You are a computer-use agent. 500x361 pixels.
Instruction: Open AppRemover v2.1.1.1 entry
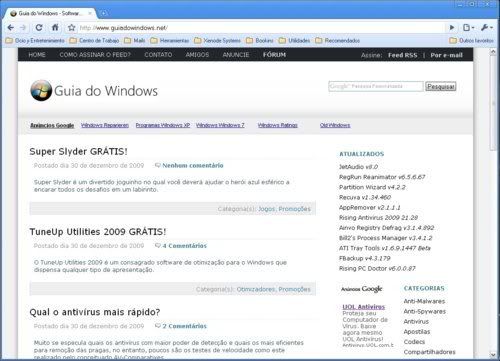tap(370, 207)
